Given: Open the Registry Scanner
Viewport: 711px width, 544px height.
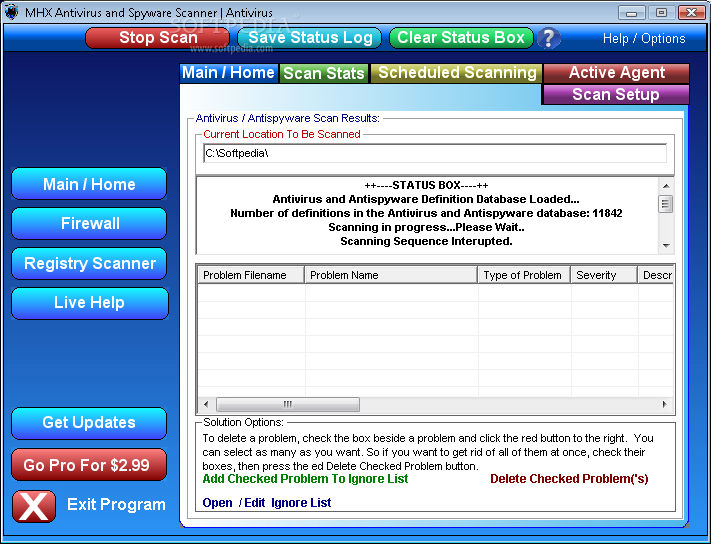Looking at the screenshot, I should [89, 263].
